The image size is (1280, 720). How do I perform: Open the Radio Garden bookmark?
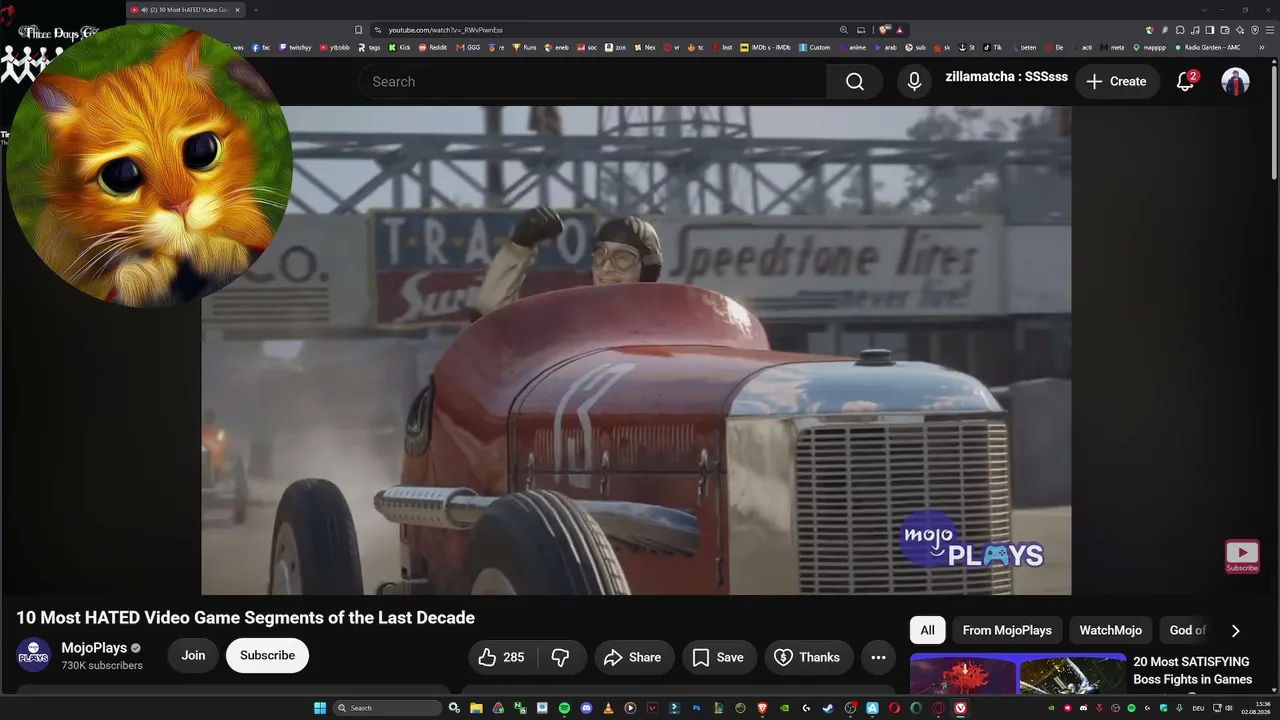click(x=1207, y=47)
